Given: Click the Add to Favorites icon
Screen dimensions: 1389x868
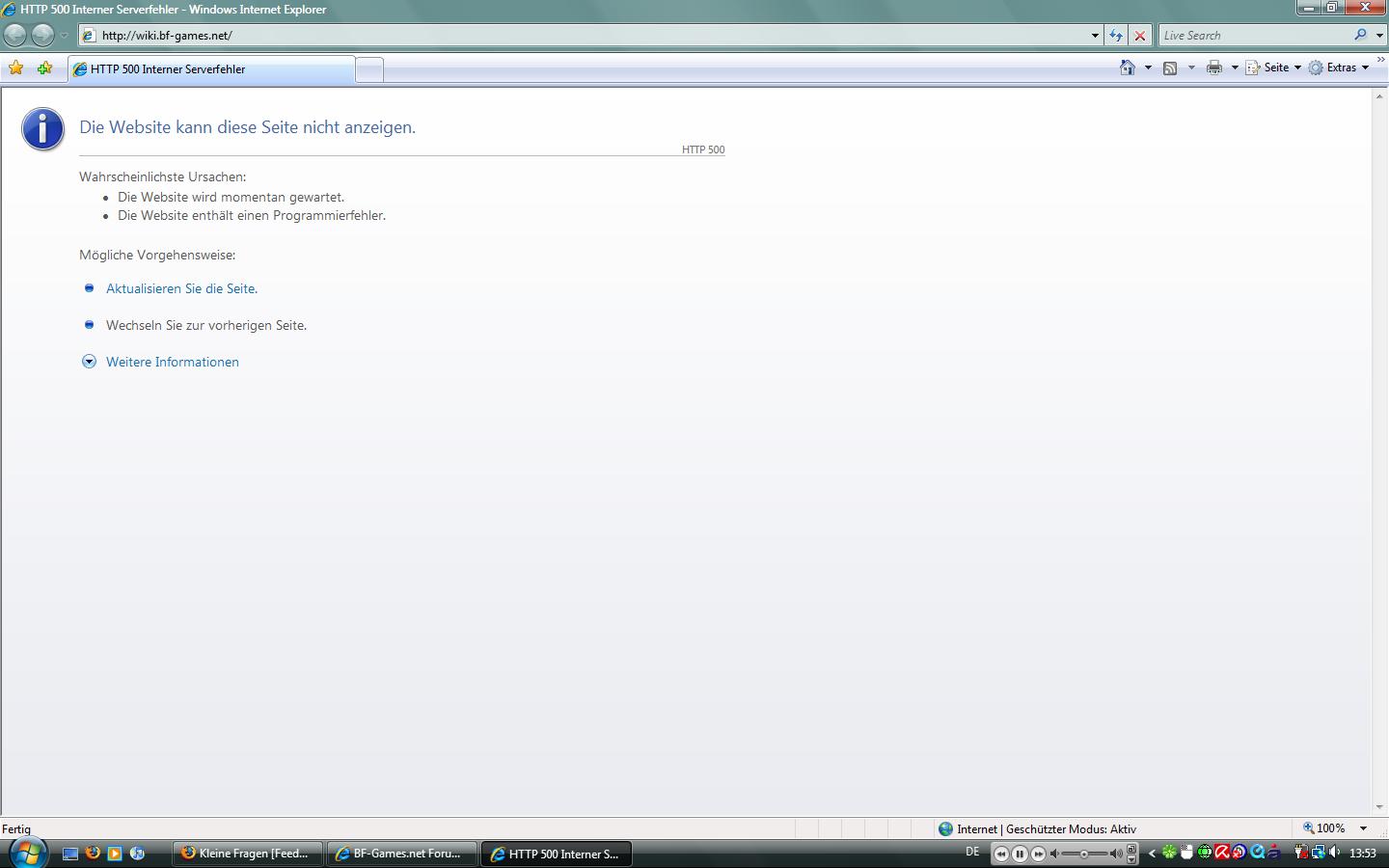Looking at the screenshot, I should point(44,68).
